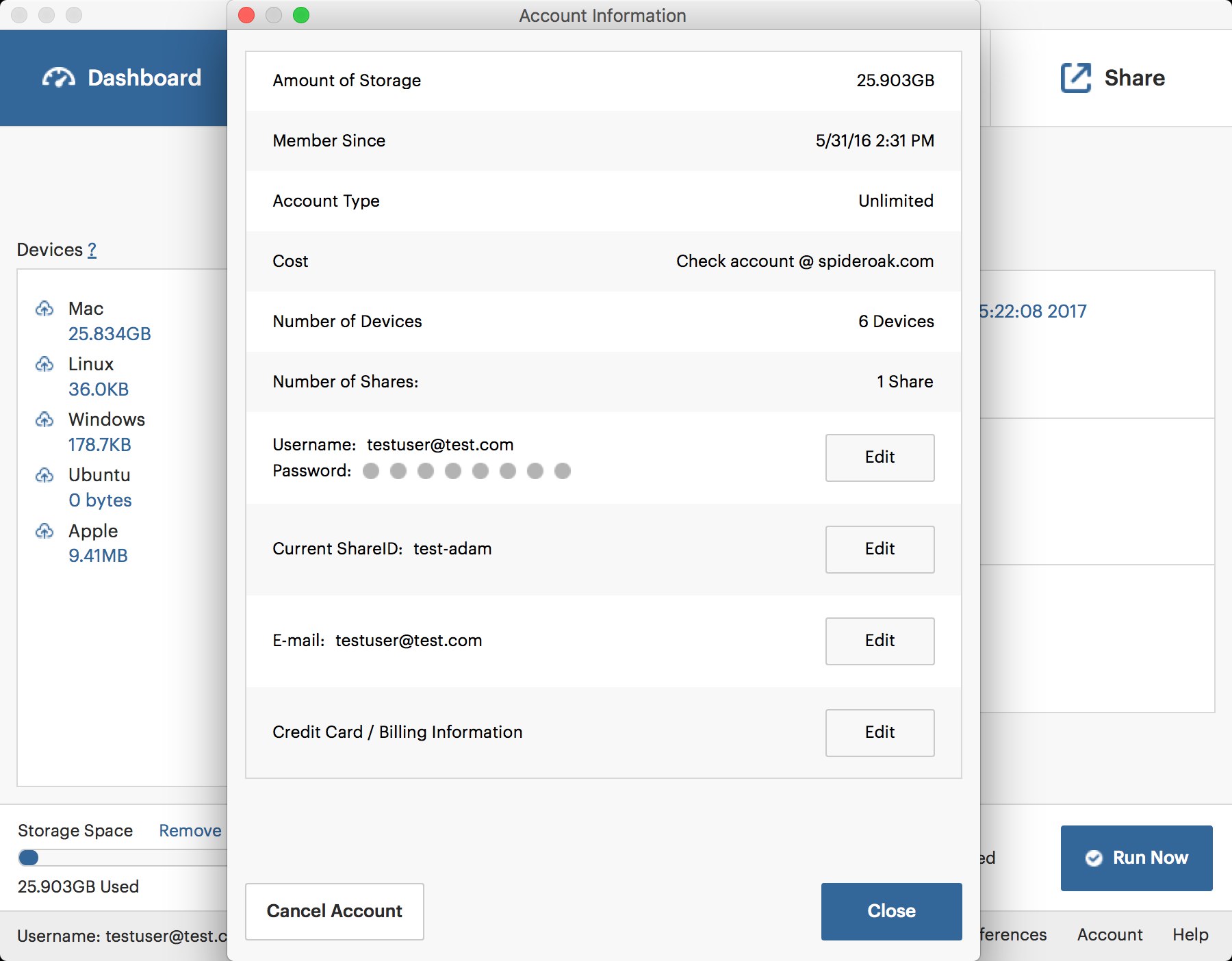Select the Windows device
Viewport: 1232px width, 961px height.
[x=107, y=420]
